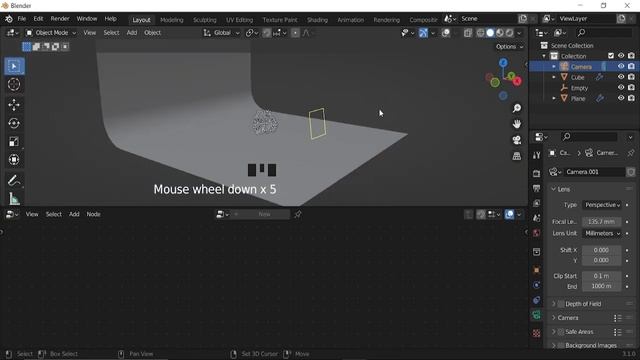Image resolution: width=640 pixels, height=360 pixels.
Task: Hide the Plane object with eye icon
Action: click(x=621, y=98)
